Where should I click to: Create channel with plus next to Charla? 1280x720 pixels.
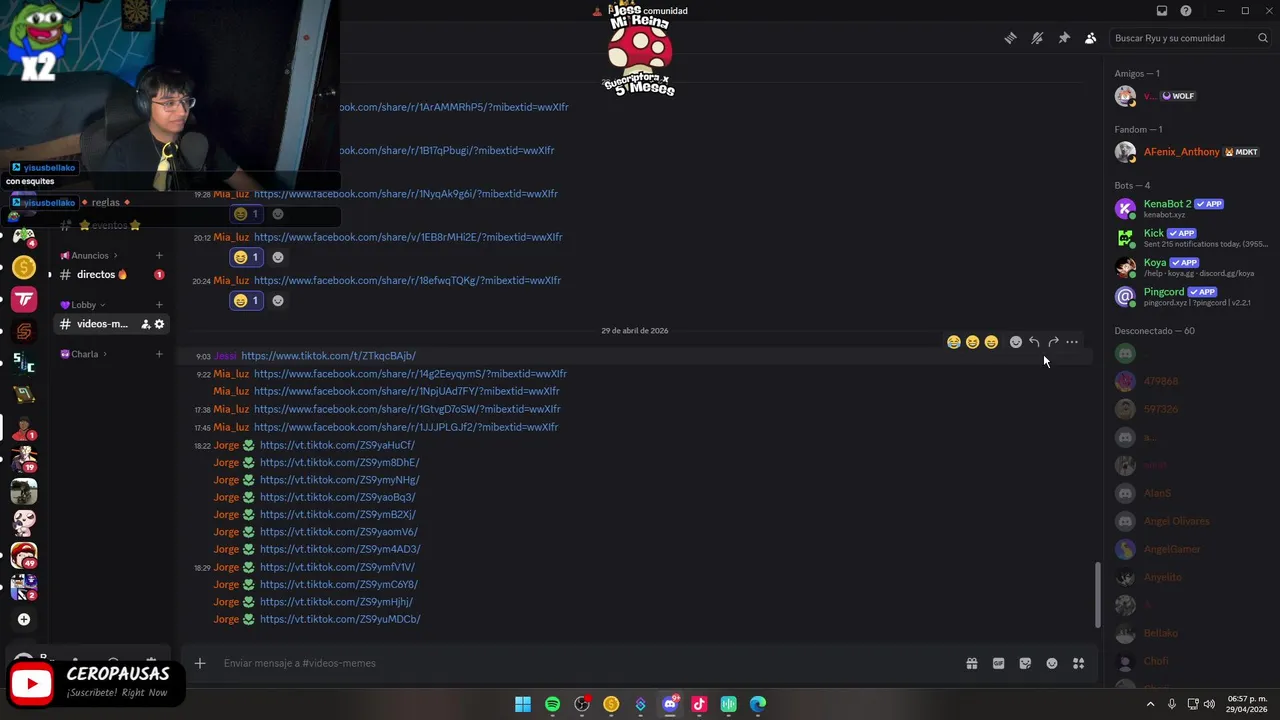159,354
